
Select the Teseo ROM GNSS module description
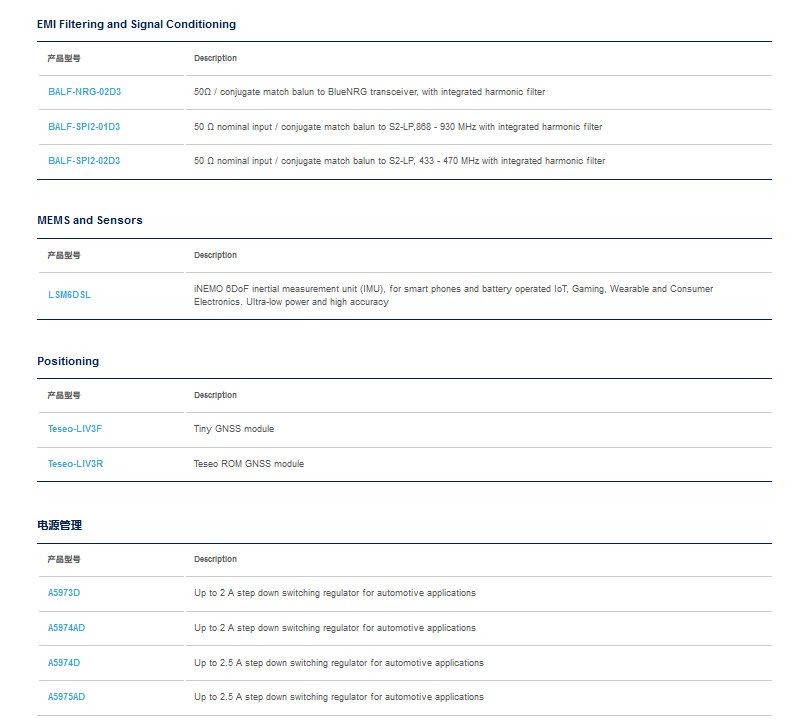(x=249, y=464)
